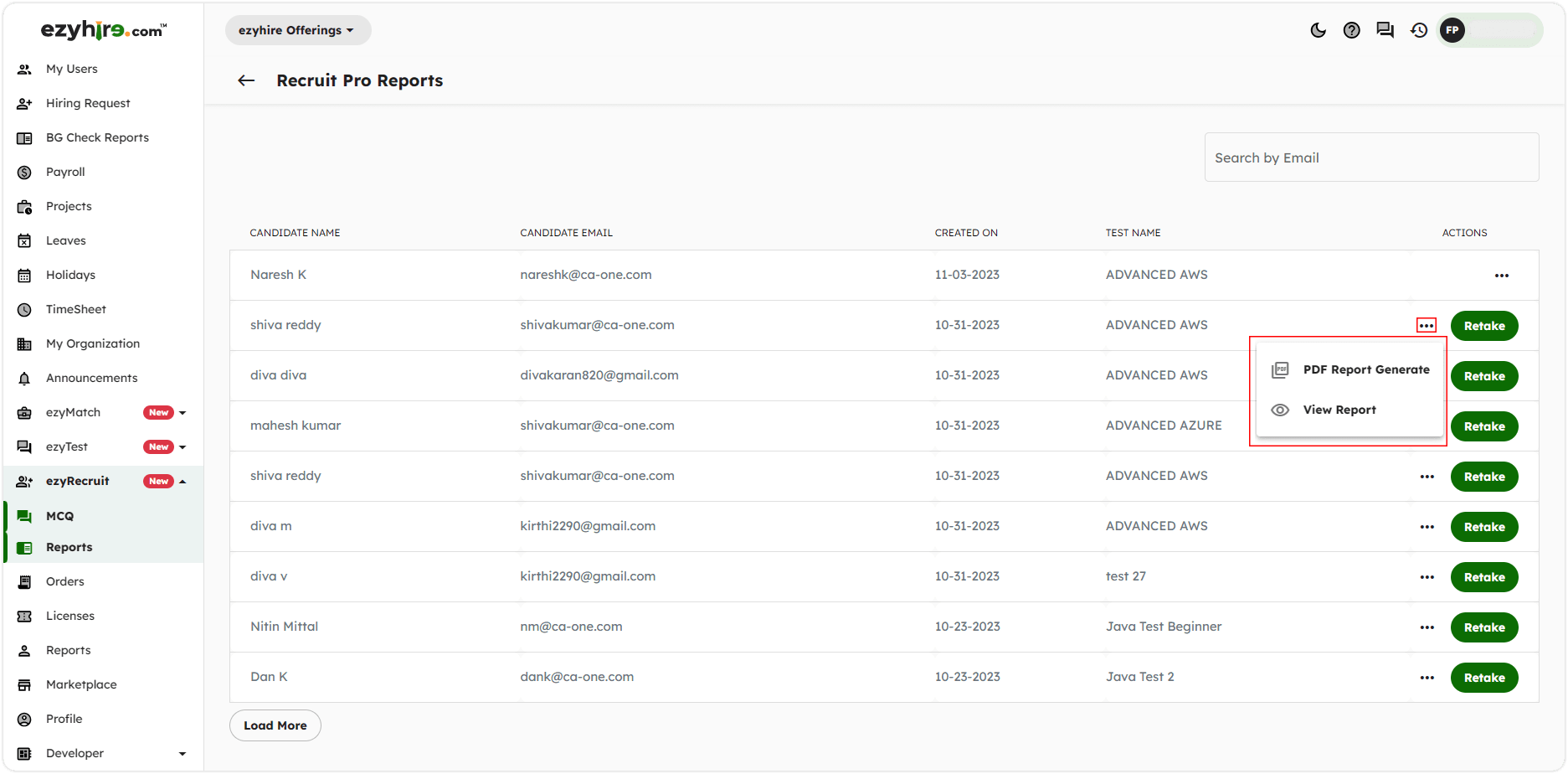Click ADVANCED AZURE test name
This screenshot has width=1568, height=774.
(x=1164, y=426)
